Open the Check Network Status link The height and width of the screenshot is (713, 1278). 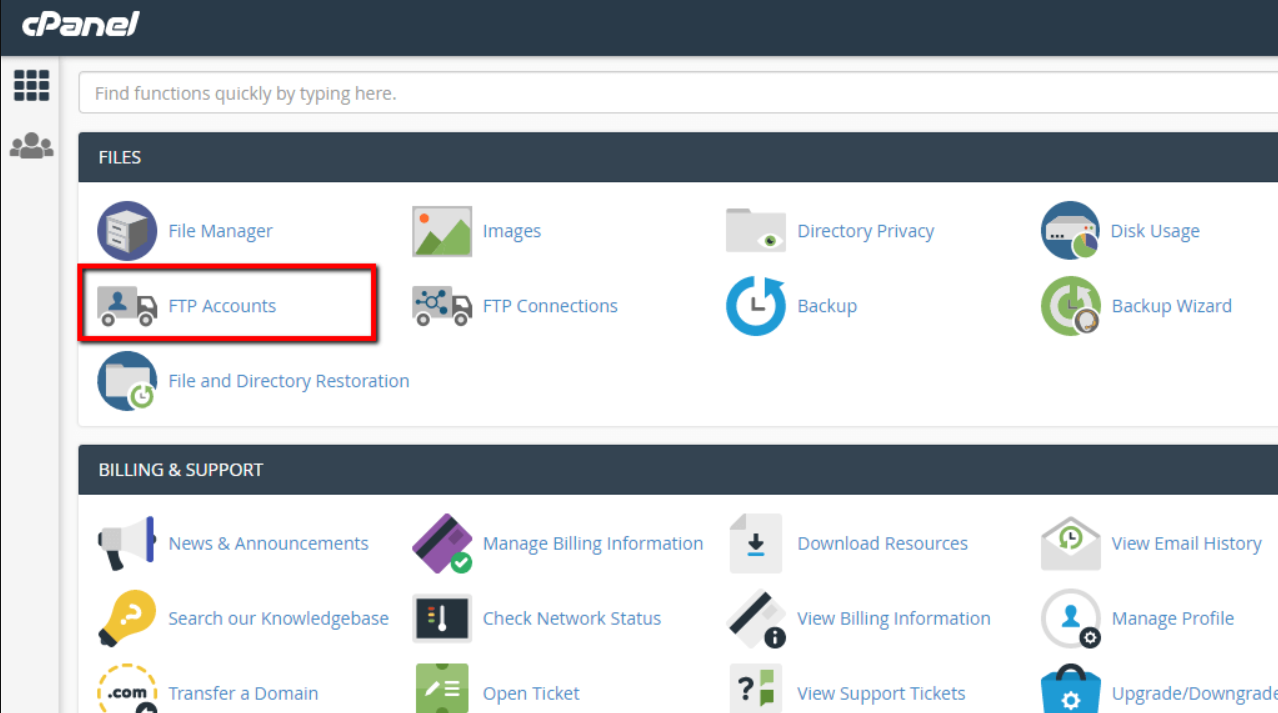pyautogui.click(x=572, y=619)
